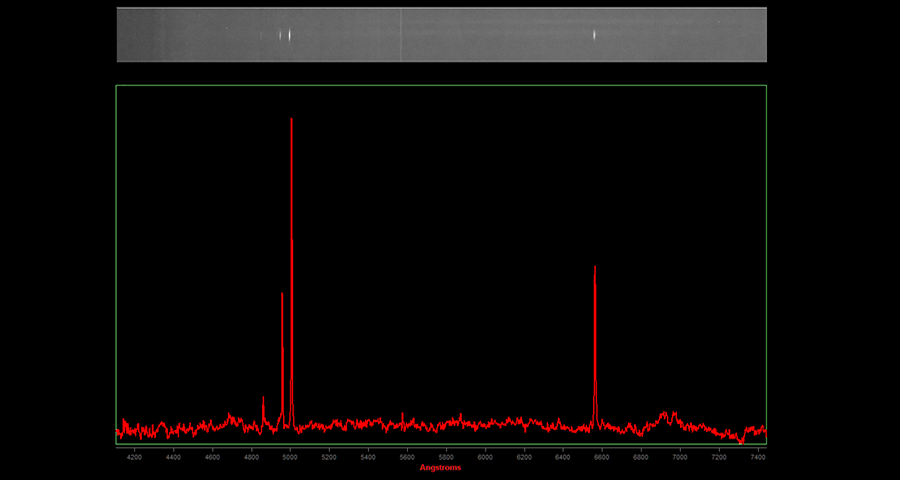Click the bright line on strip's right half
This screenshot has height=480, width=900.
click(x=595, y=35)
